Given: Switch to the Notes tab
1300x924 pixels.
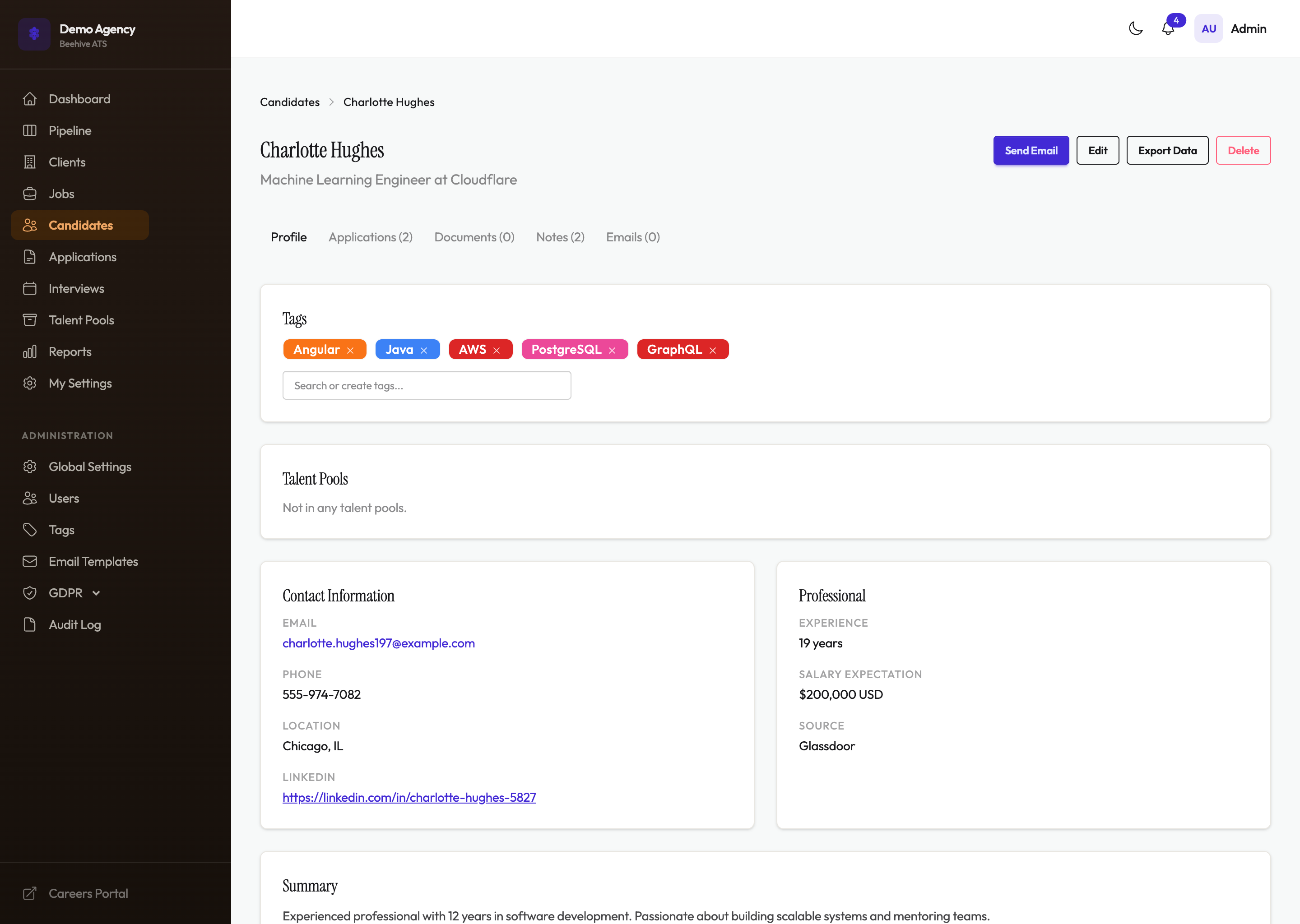Looking at the screenshot, I should pyautogui.click(x=560, y=237).
